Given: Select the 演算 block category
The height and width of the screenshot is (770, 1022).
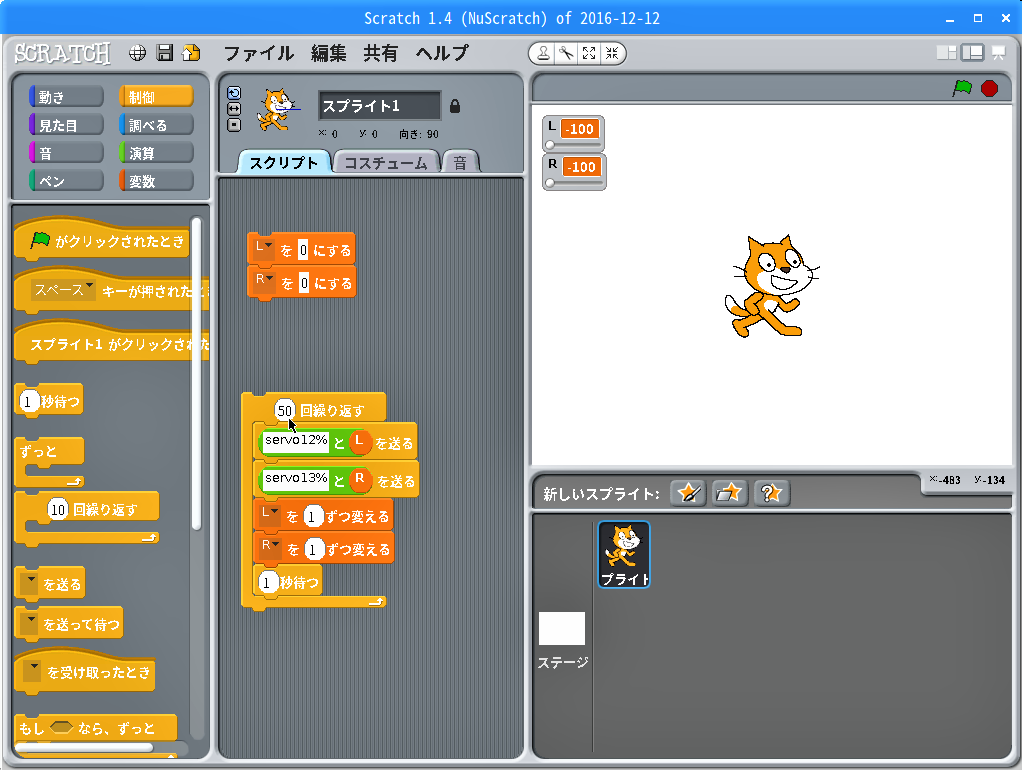Looking at the screenshot, I should (x=156, y=153).
